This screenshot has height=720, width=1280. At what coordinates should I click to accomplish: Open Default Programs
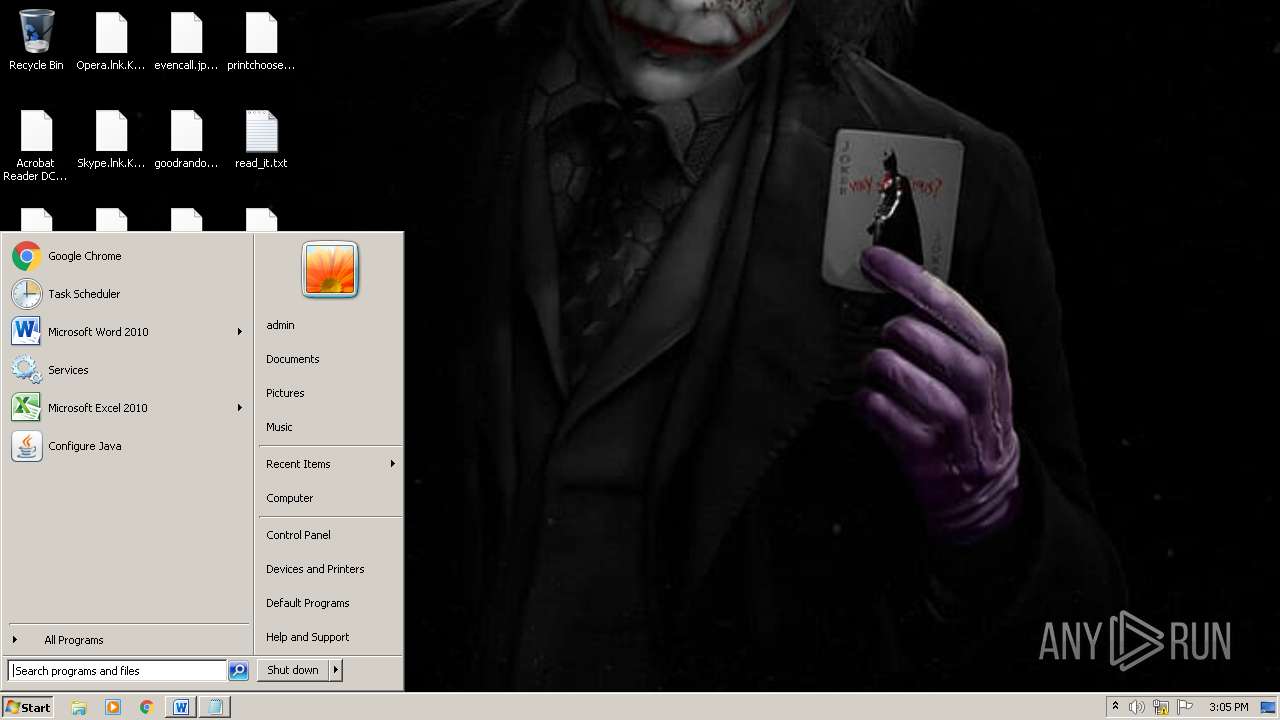330,603
